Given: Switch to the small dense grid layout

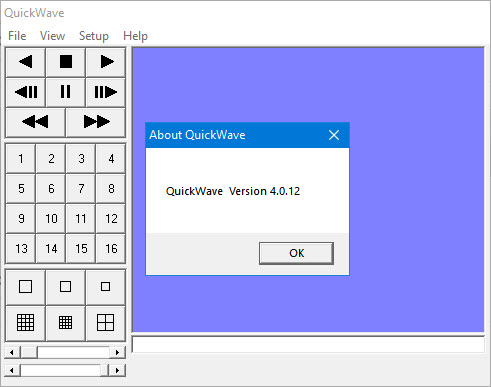Looking at the screenshot, I should click(x=66, y=323).
